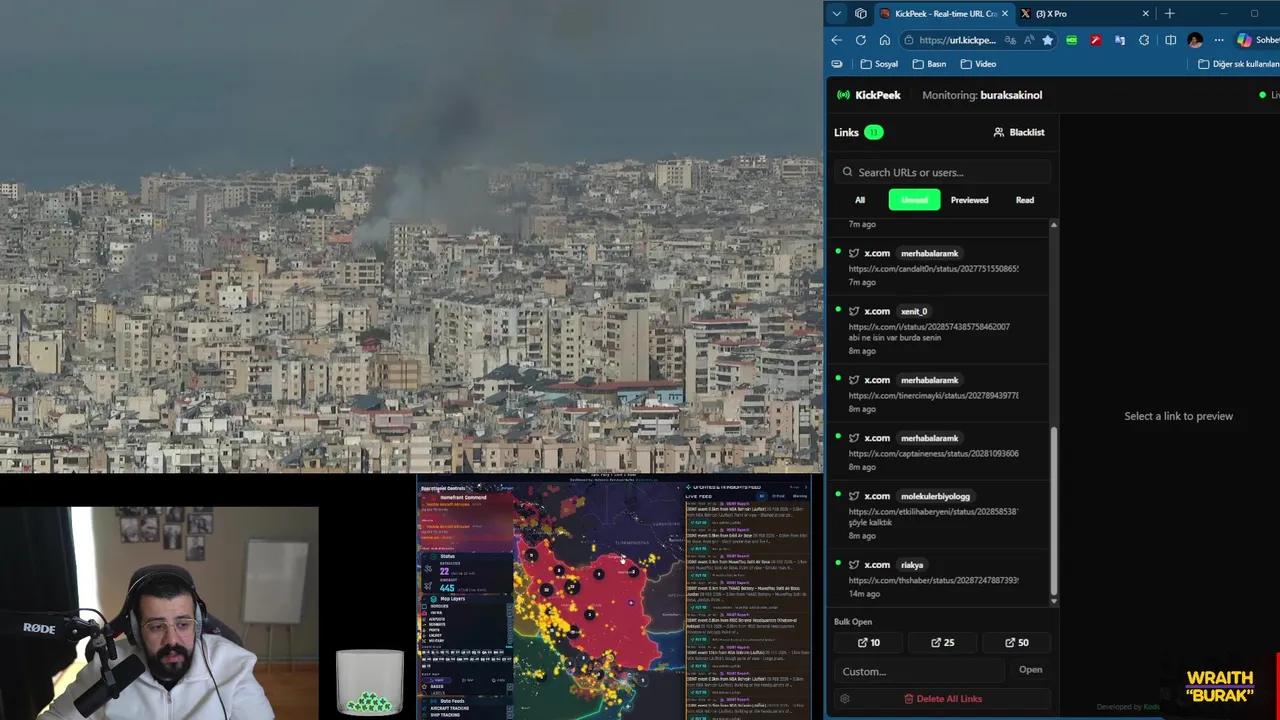Close the X Pro tab

pos(1146,14)
